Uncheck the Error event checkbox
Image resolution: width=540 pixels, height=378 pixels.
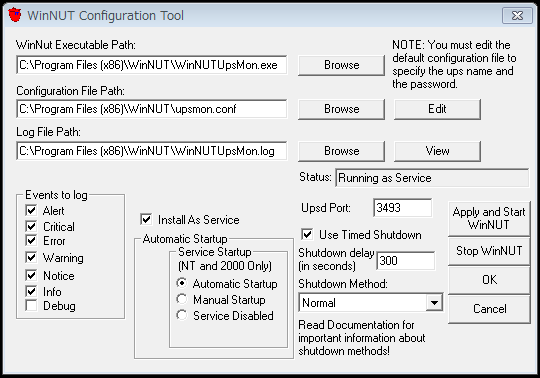pos(31,240)
